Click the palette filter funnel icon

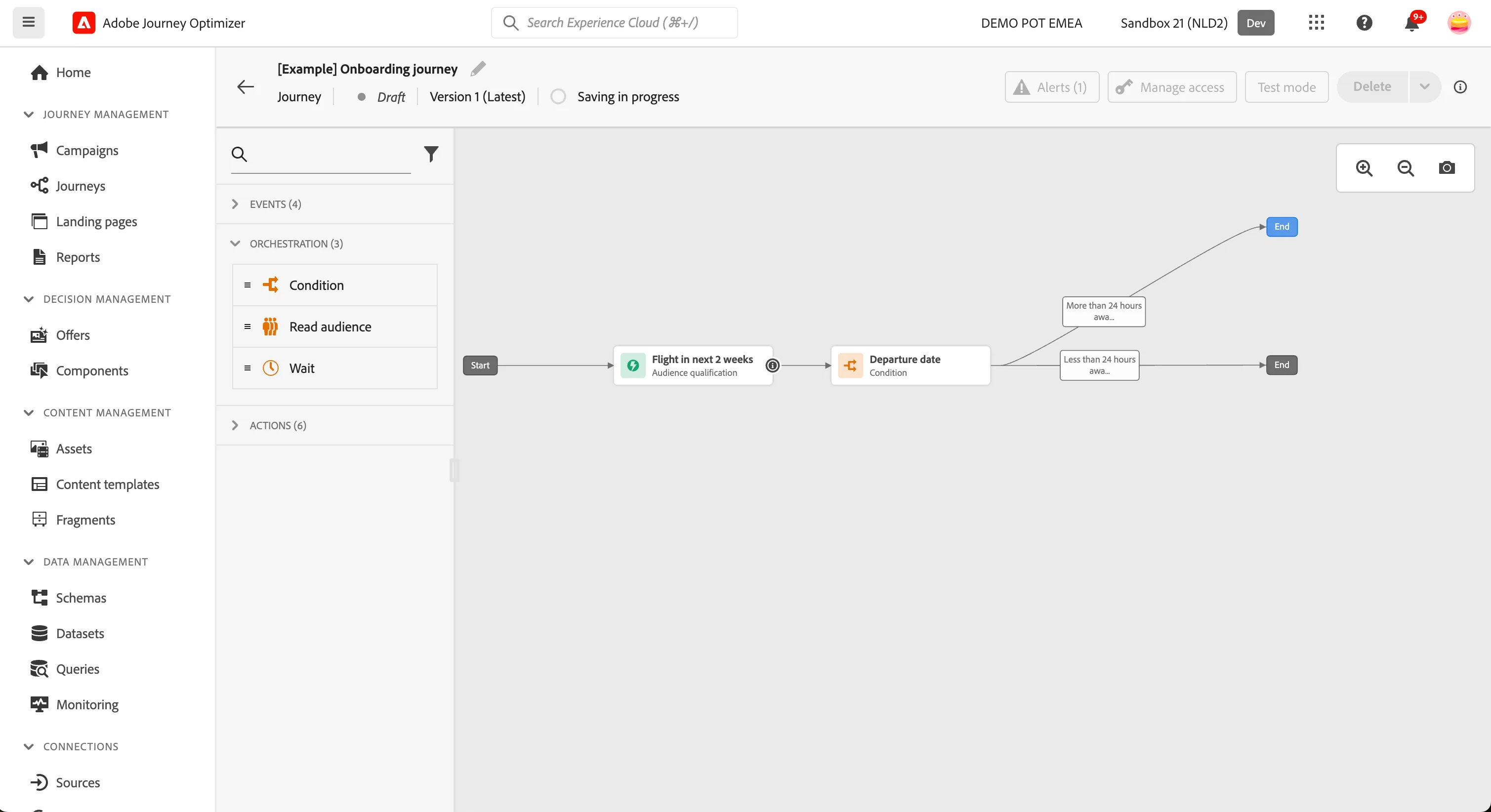[x=431, y=154]
